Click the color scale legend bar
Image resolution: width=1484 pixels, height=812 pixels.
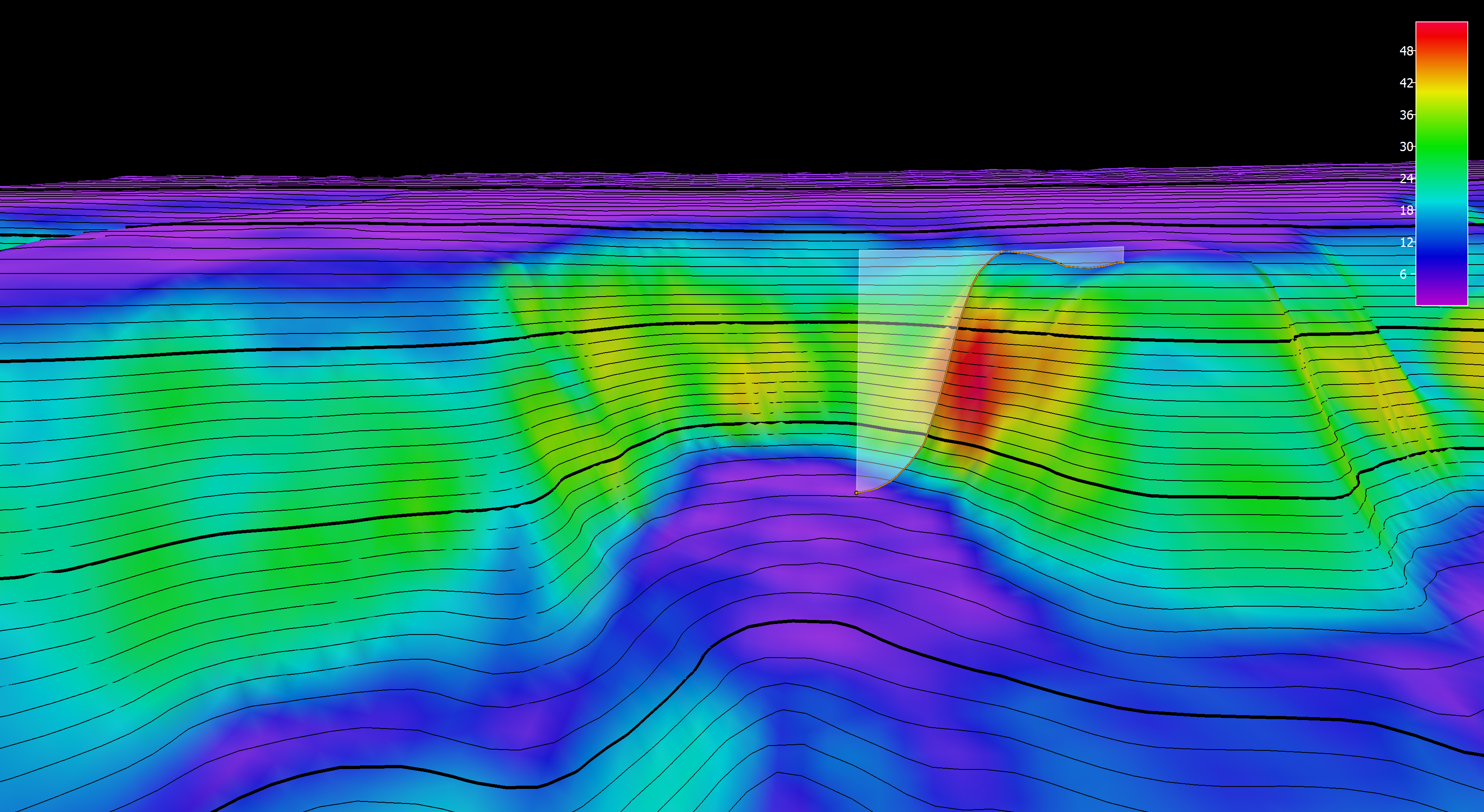(1441, 164)
